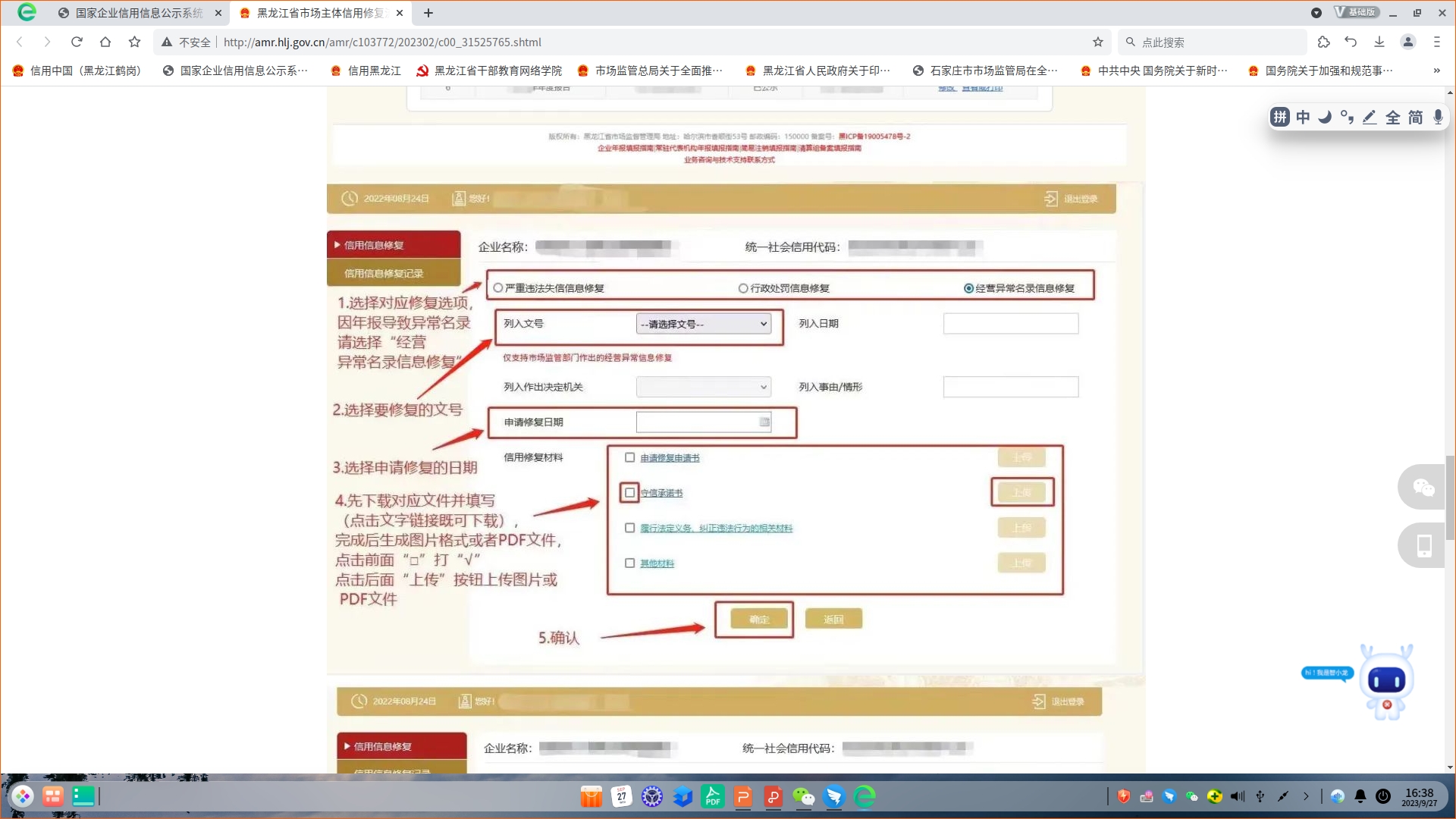Open the extensions puzzle icon
Viewport: 1456px width, 819px height.
[x=1323, y=42]
